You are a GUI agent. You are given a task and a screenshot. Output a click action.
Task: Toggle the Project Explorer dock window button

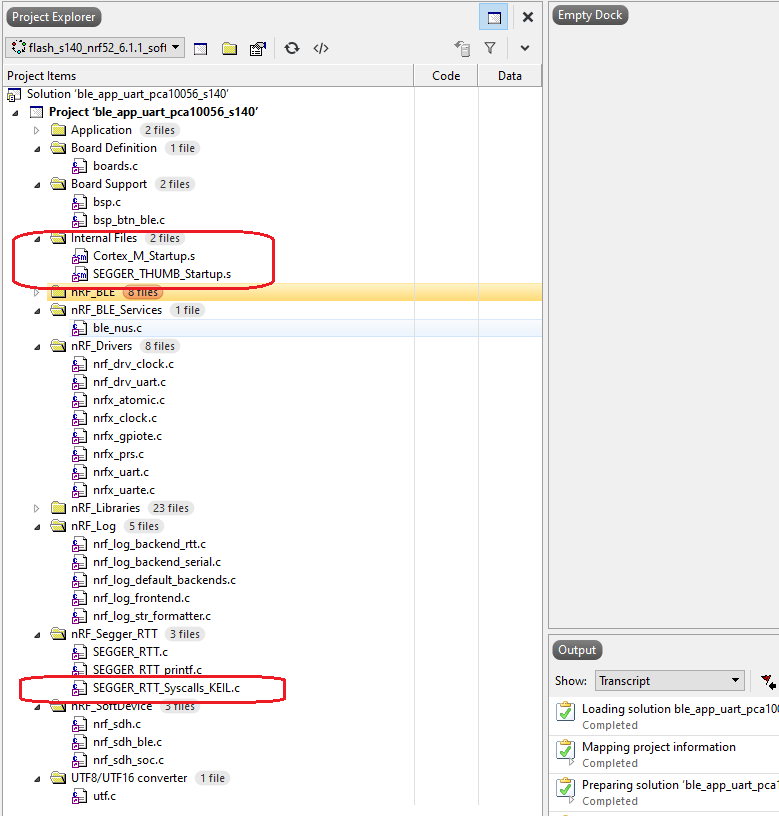coord(493,17)
